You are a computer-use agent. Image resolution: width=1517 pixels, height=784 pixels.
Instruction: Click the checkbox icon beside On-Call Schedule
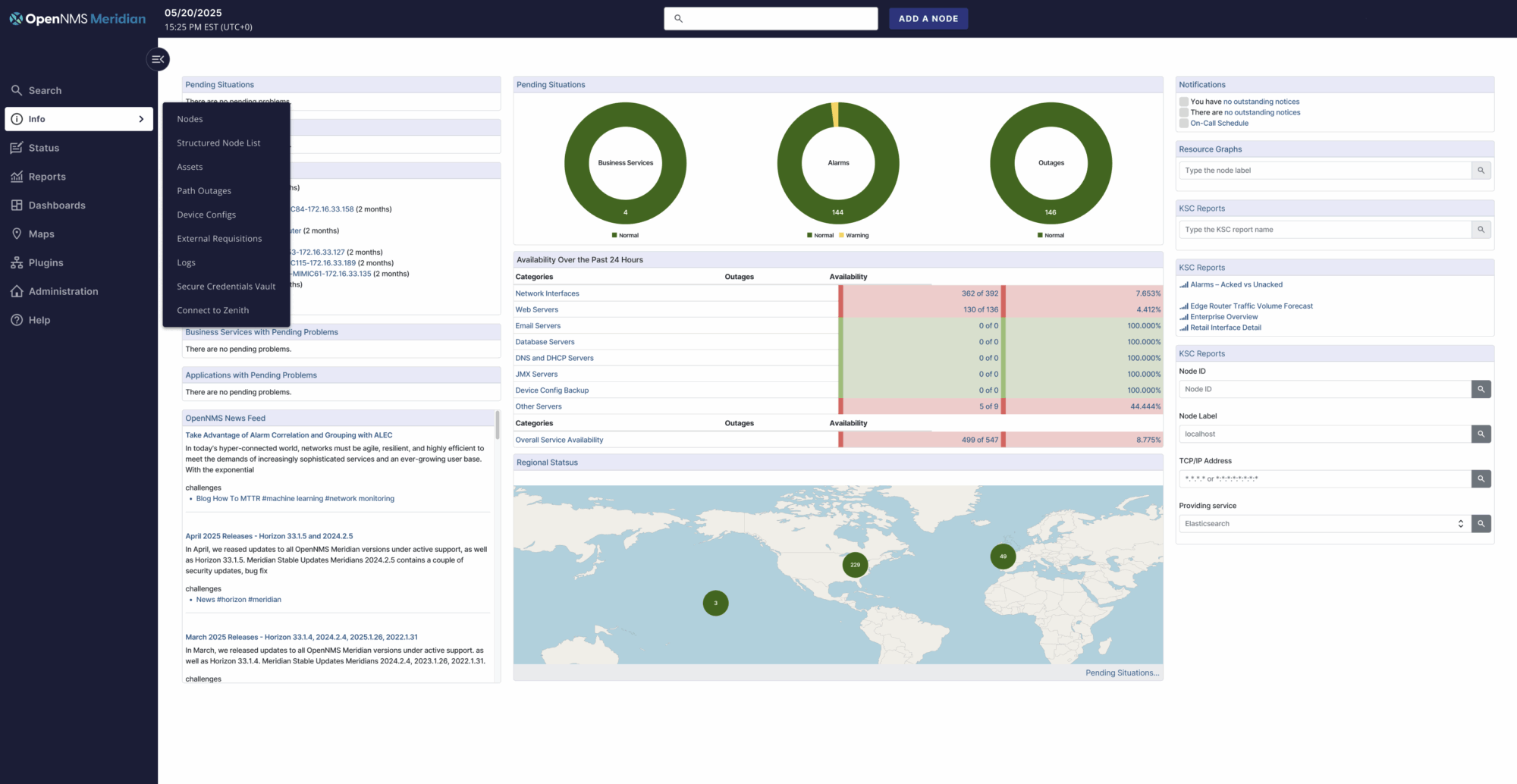[1183, 123]
